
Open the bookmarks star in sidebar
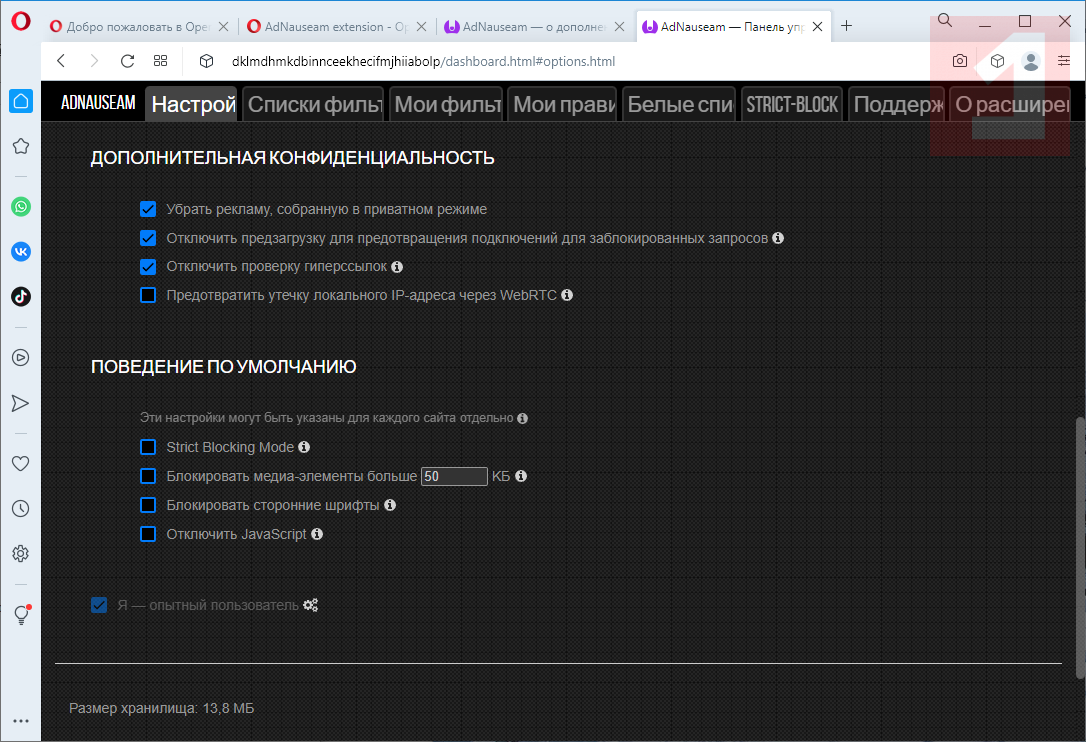pyautogui.click(x=21, y=146)
